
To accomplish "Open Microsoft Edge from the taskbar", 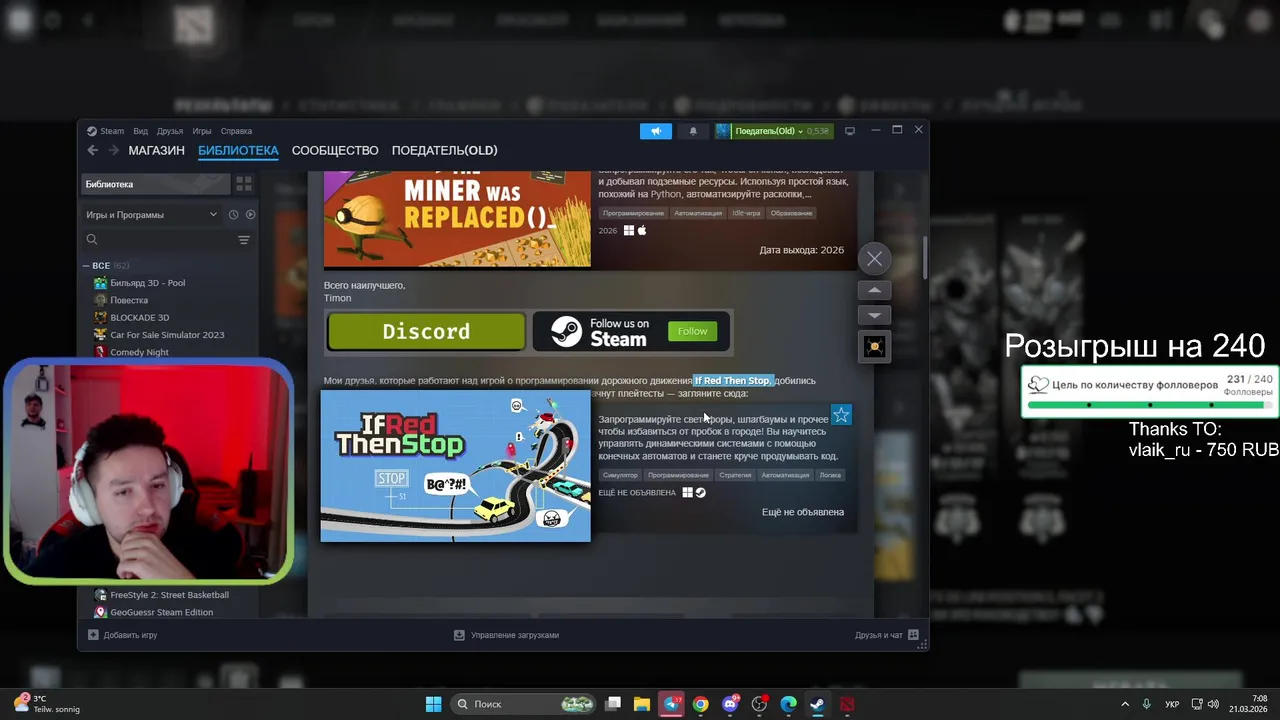I will coord(788,704).
